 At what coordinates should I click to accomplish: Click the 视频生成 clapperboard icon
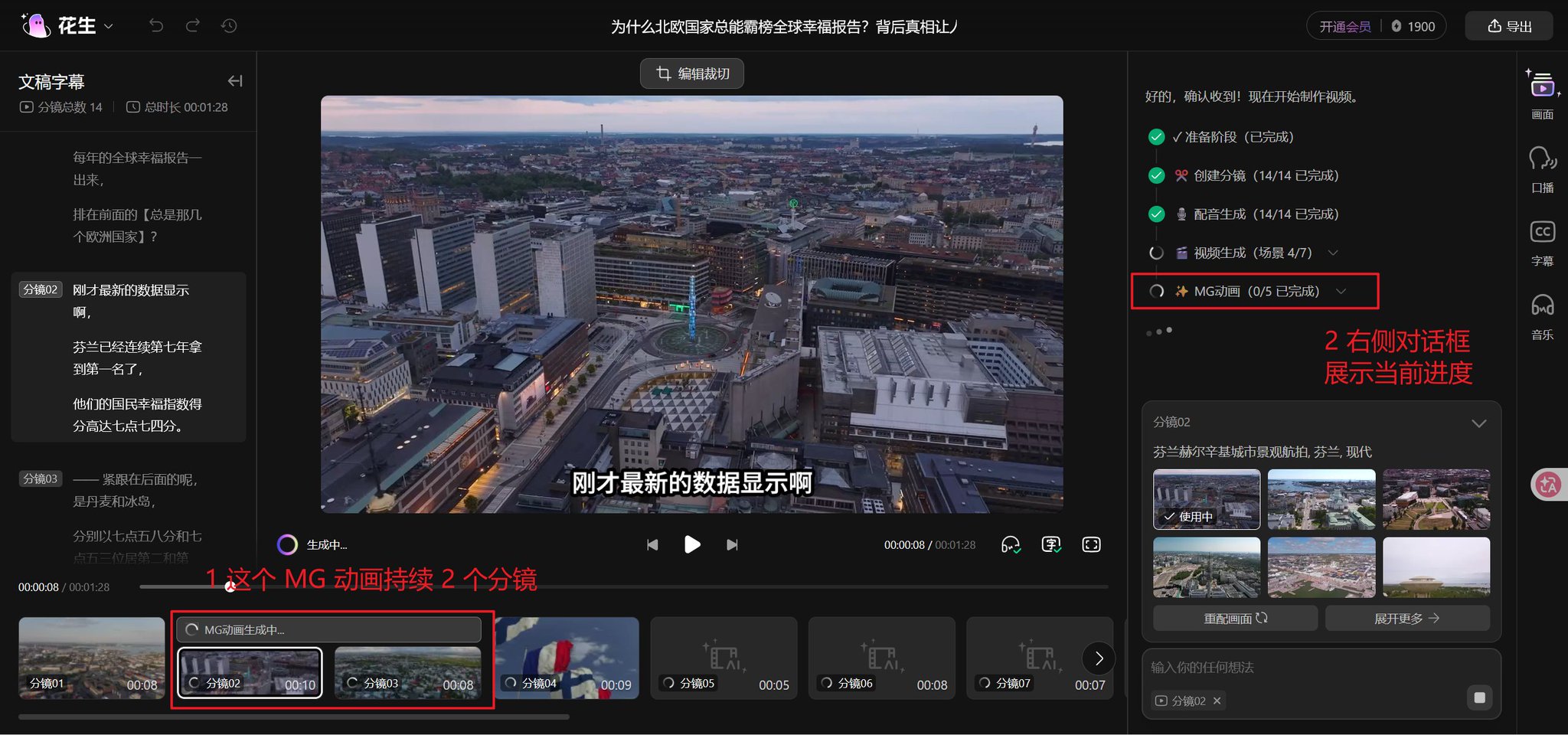coord(1181,253)
